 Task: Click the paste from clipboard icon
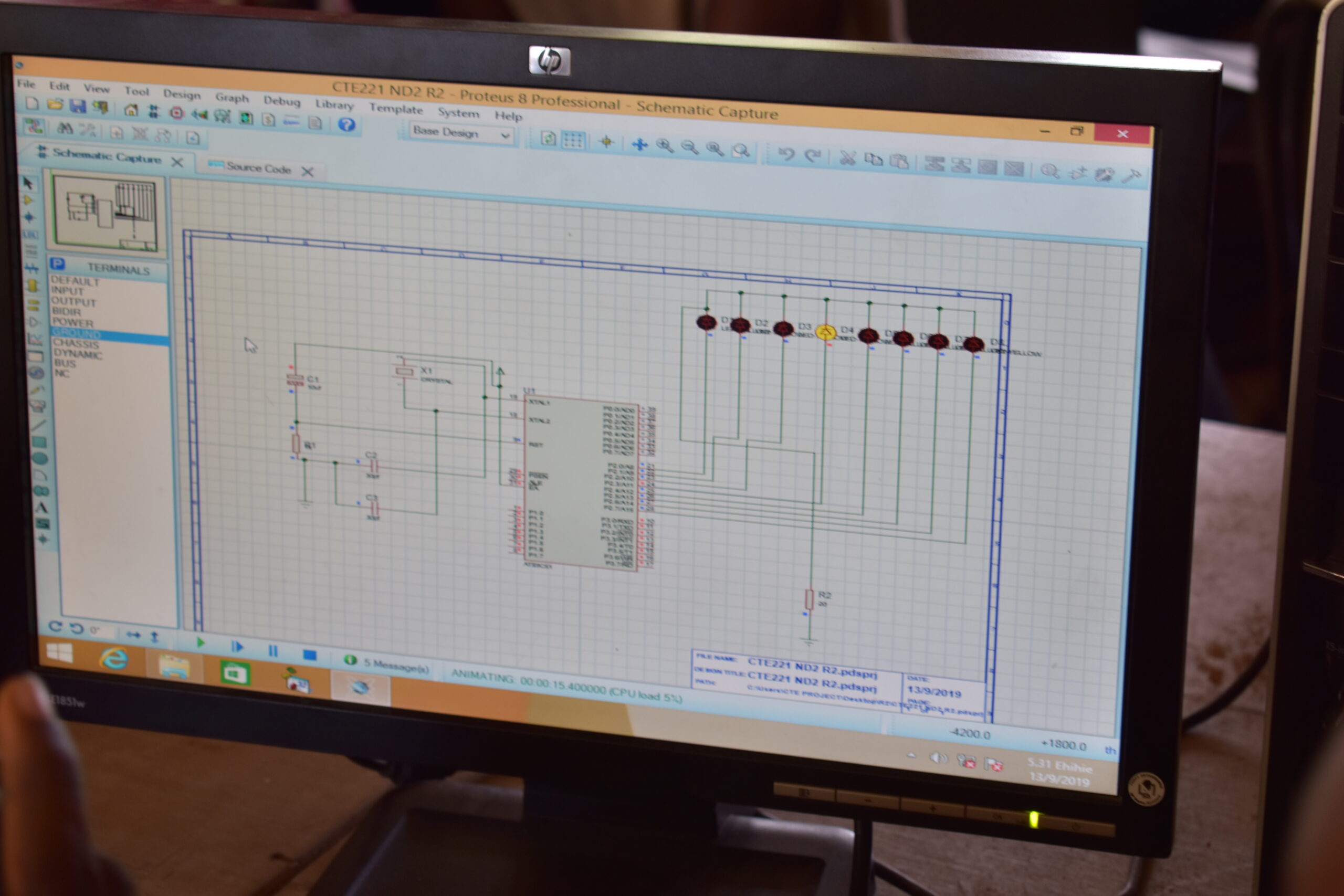tap(899, 162)
